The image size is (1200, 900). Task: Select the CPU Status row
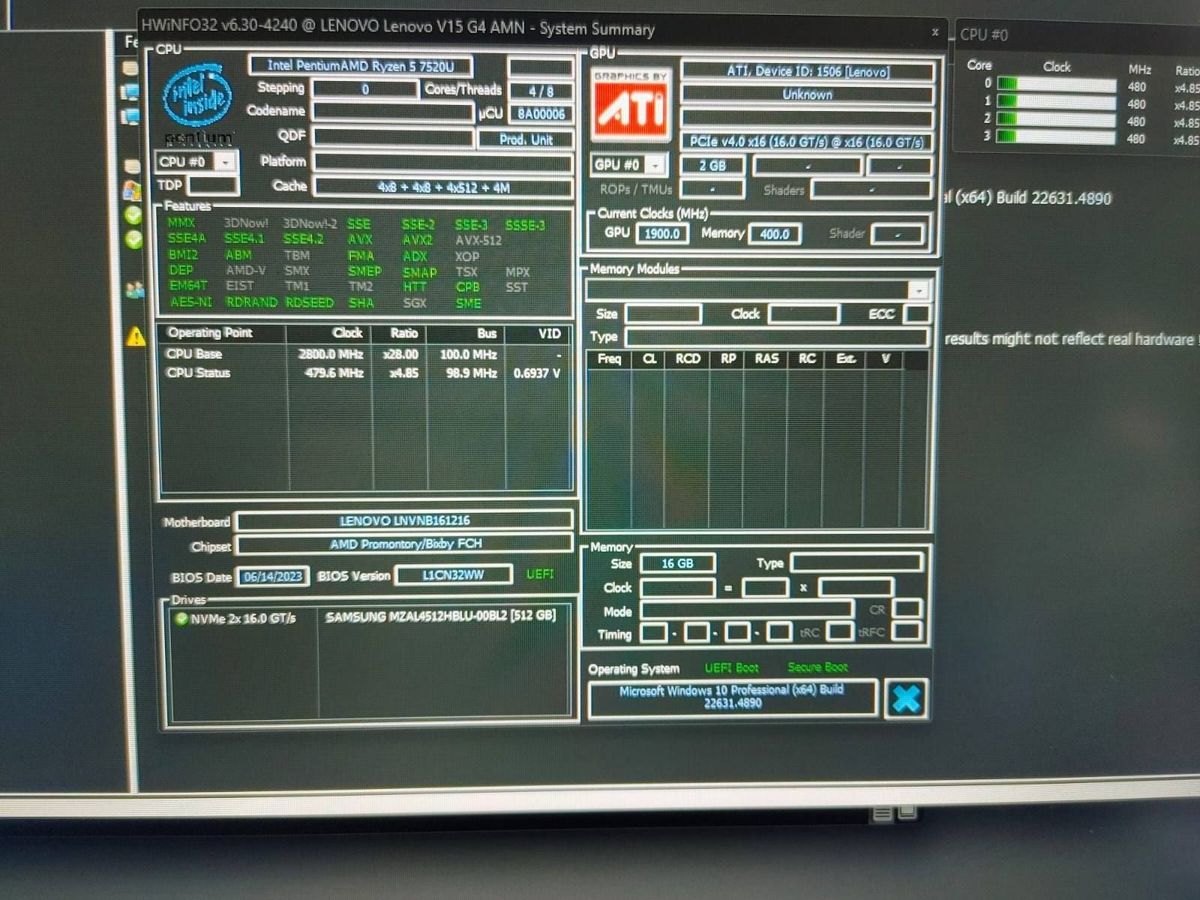(x=198, y=373)
